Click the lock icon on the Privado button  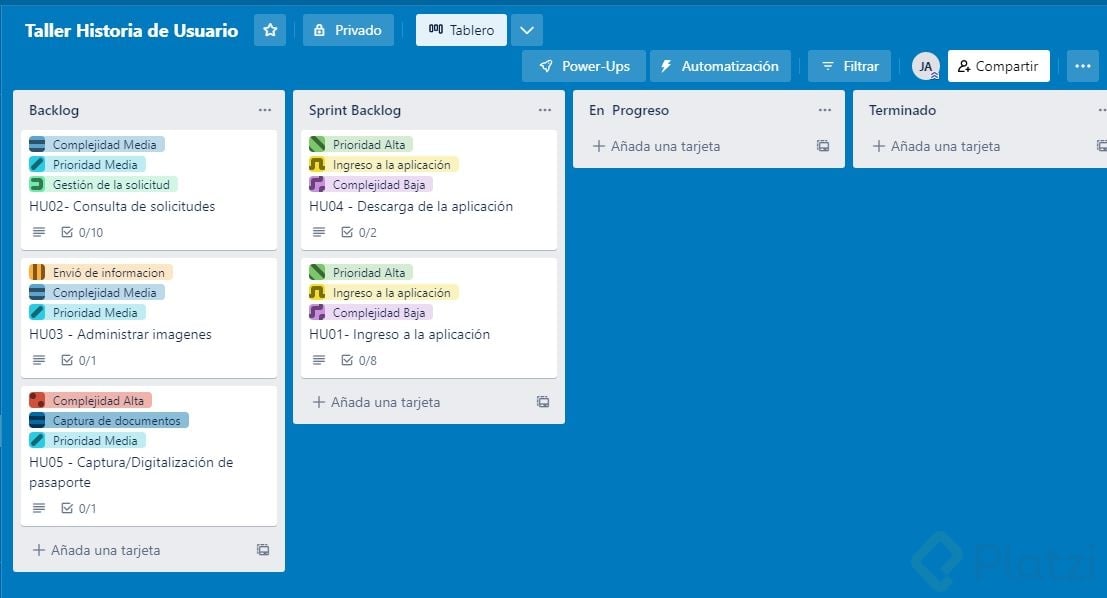(x=317, y=30)
